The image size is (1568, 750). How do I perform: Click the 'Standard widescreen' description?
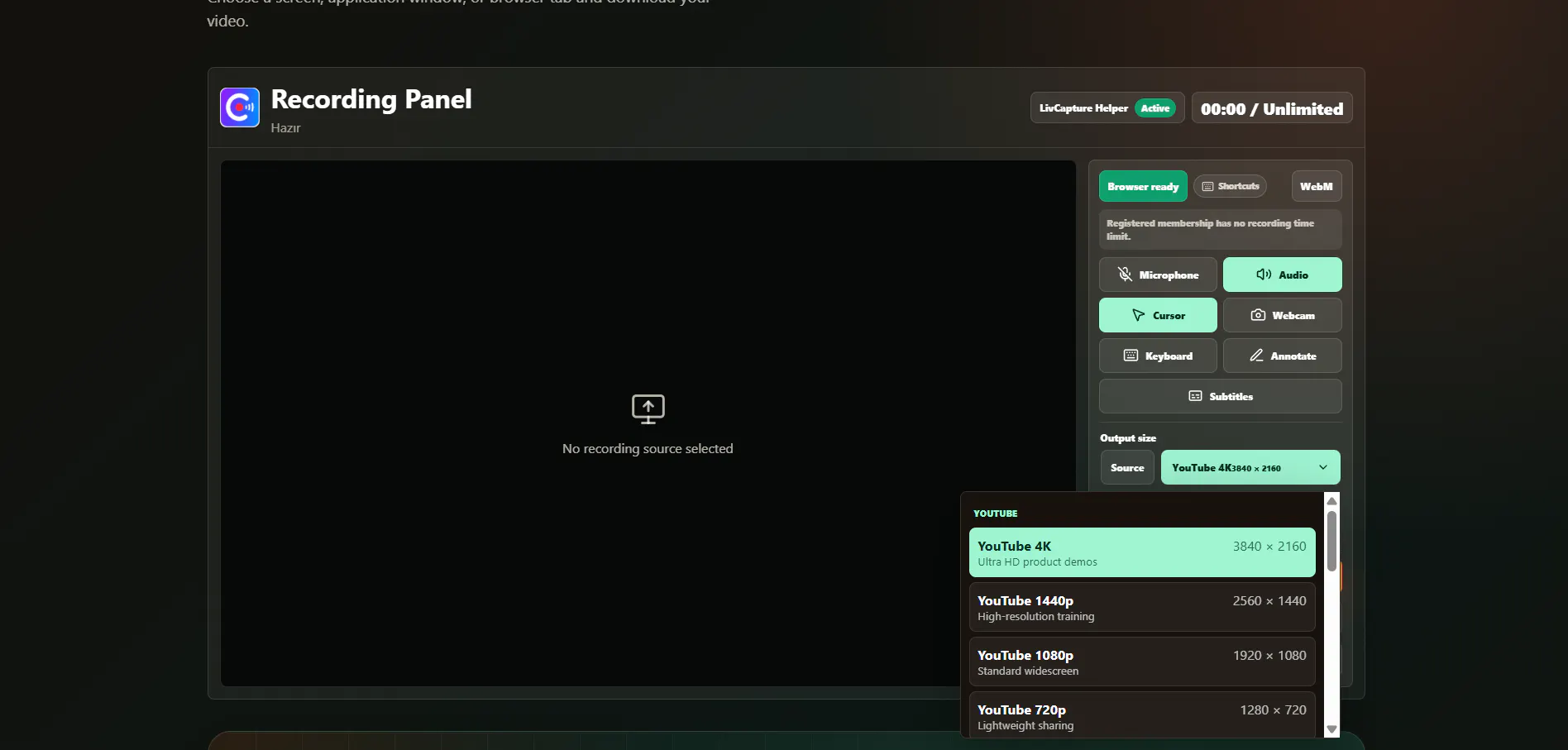(x=1028, y=671)
